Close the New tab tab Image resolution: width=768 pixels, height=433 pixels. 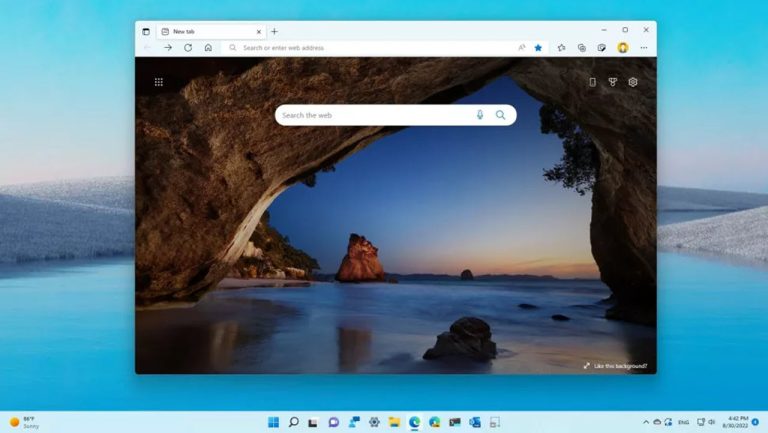[x=259, y=31]
